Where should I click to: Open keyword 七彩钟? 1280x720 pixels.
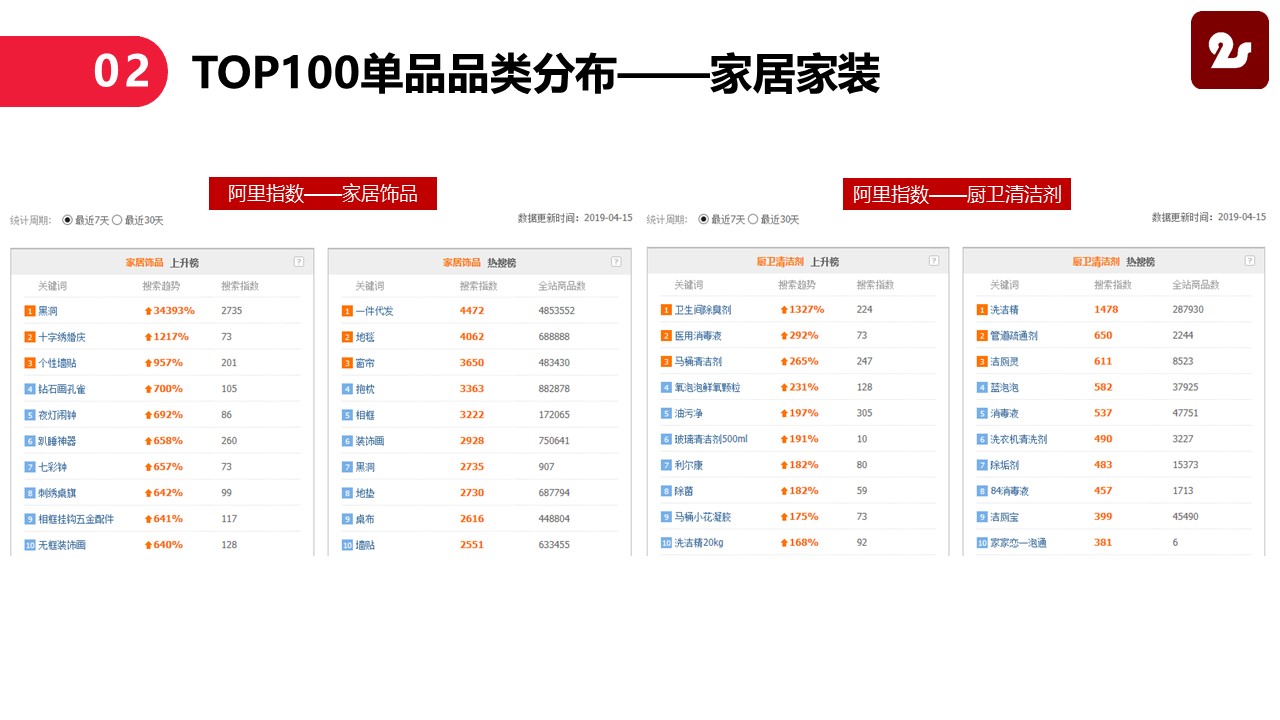coord(52,467)
